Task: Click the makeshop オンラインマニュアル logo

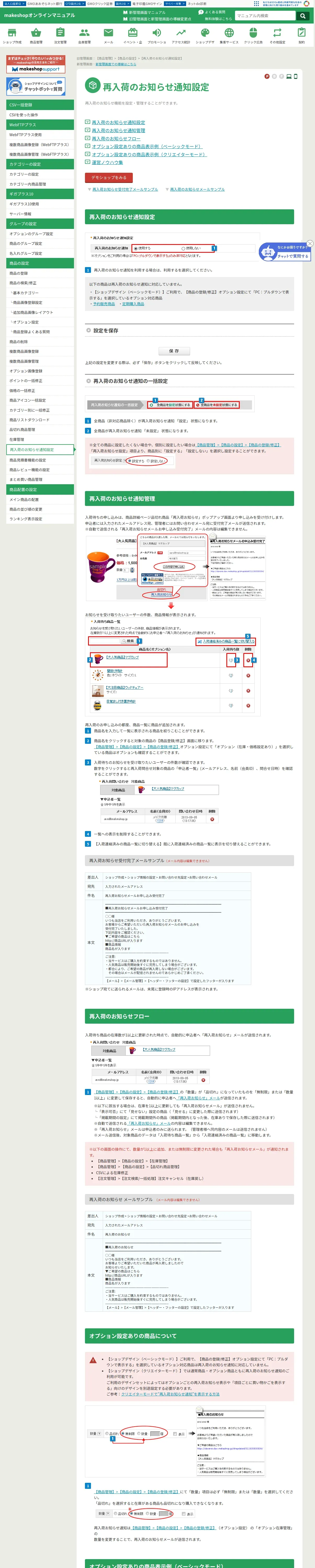Action: pos(39,15)
